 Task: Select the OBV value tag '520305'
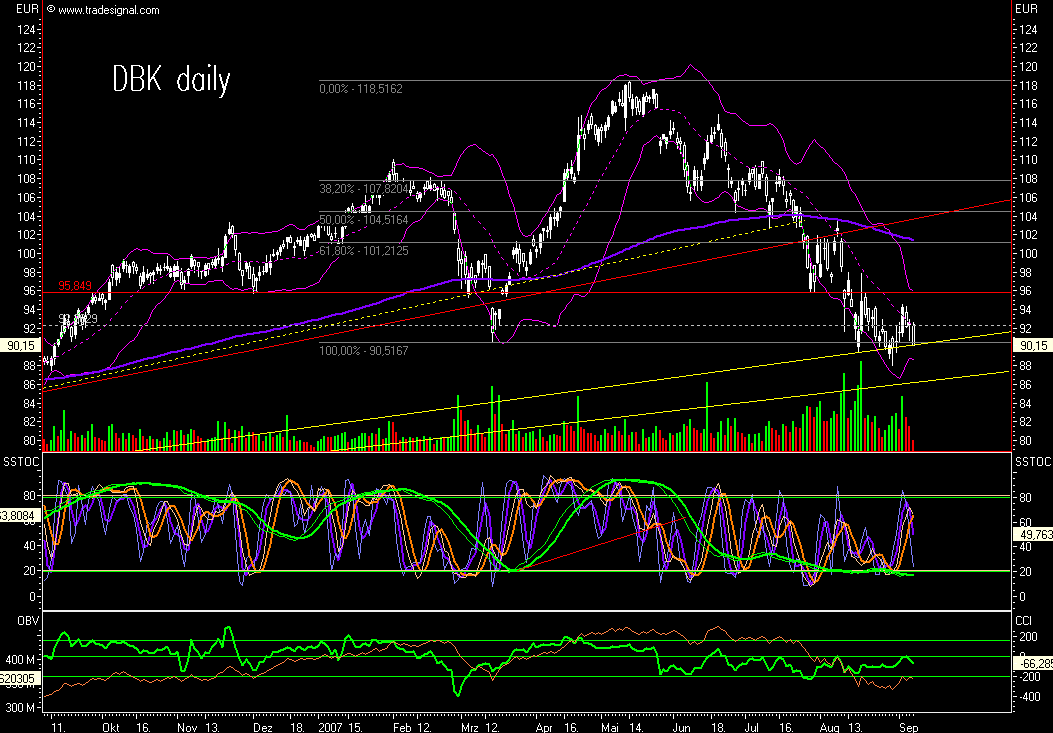click(20, 679)
